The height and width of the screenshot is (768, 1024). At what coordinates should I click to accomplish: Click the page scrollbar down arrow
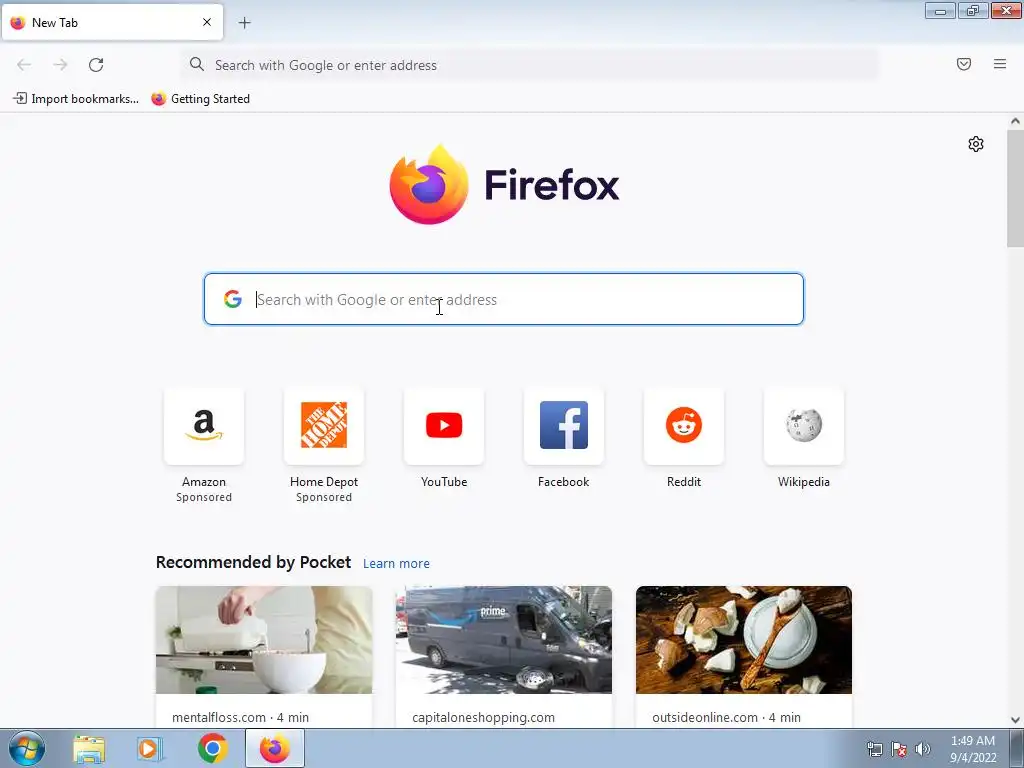[1015, 720]
